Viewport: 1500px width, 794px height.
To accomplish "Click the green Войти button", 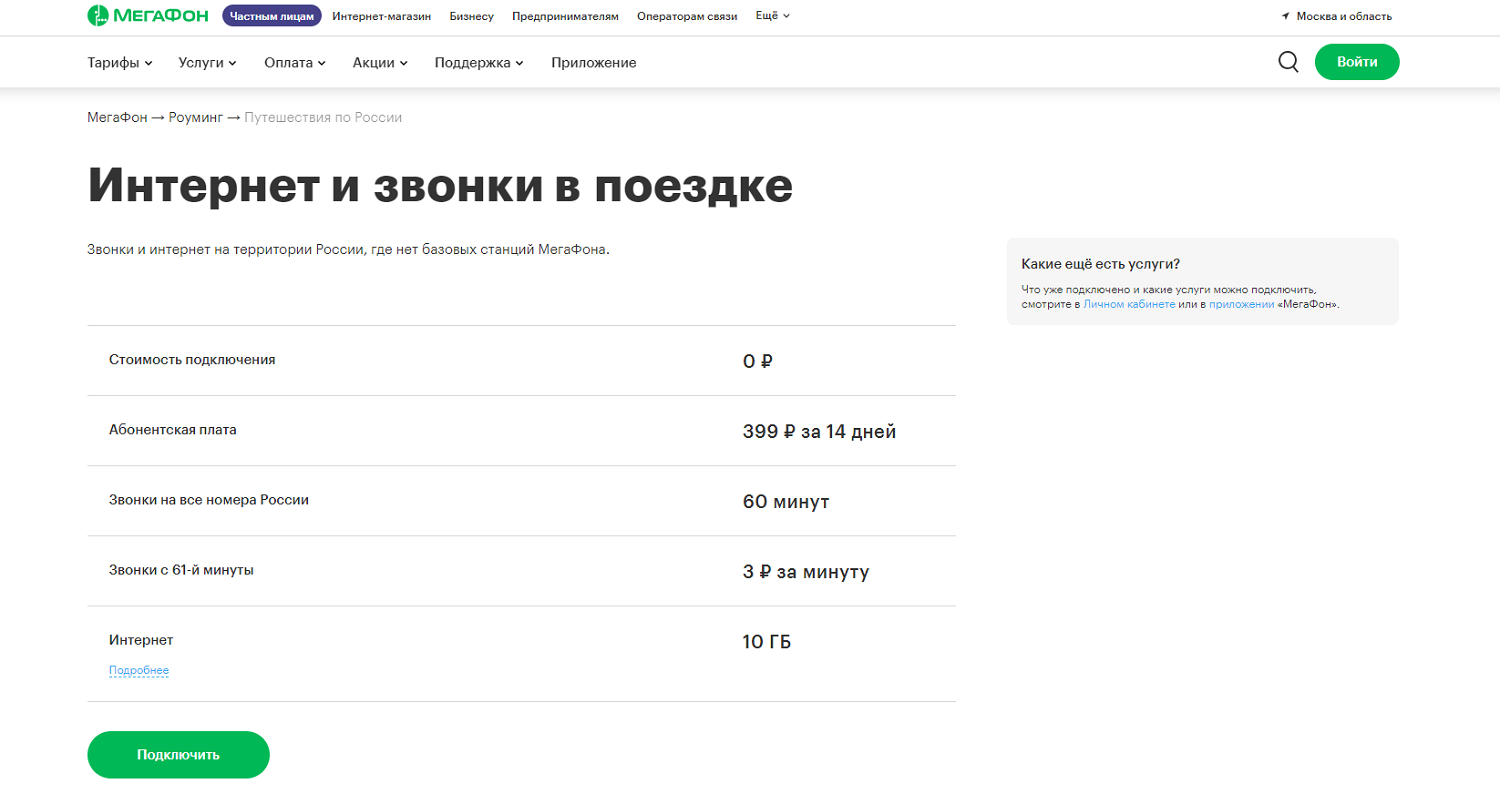I will point(1357,62).
